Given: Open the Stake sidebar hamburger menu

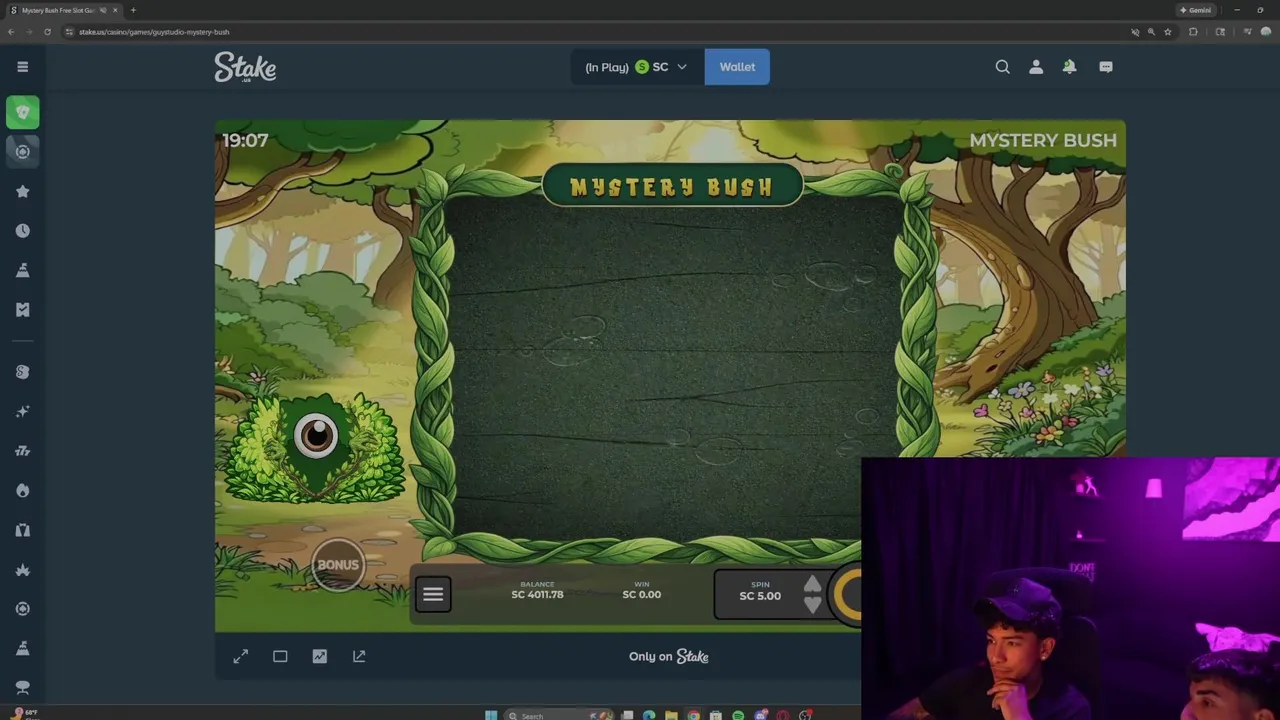Looking at the screenshot, I should click(x=22, y=67).
